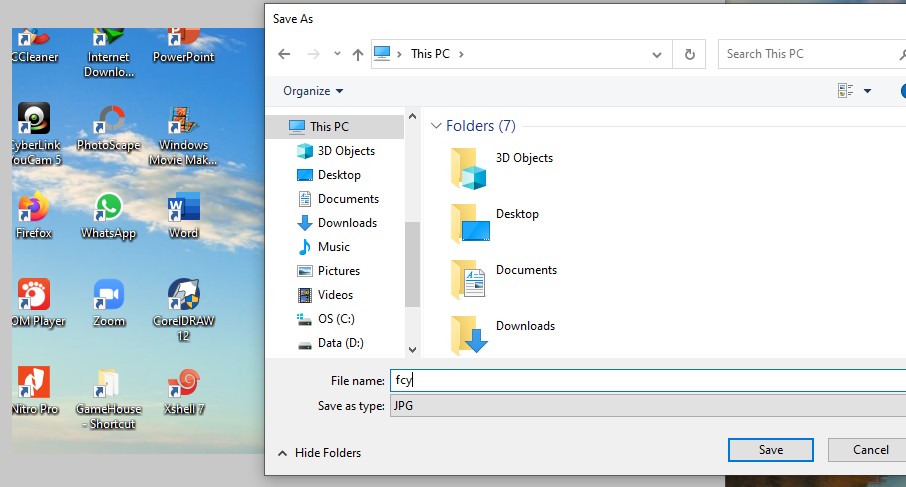
Task: Select Downloads in the navigation pane
Action: point(347,223)
